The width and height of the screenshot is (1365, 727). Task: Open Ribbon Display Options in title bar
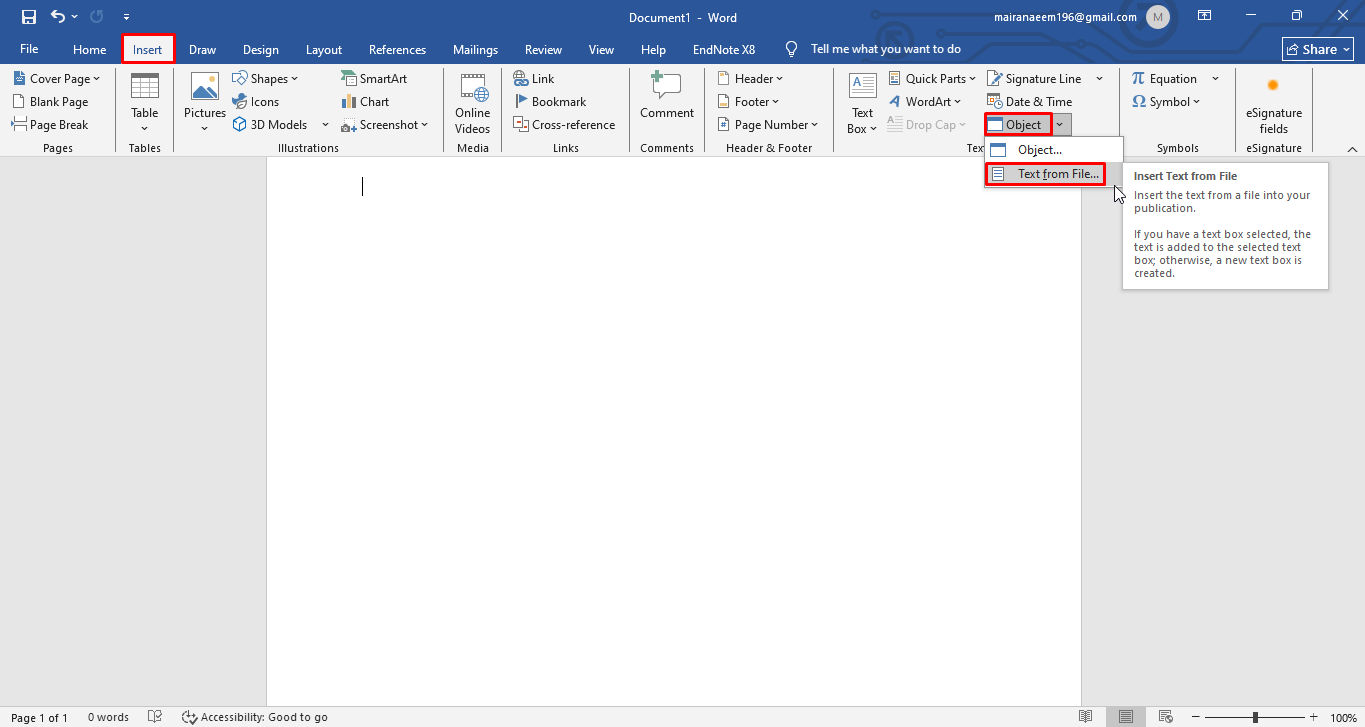[1205, 16]
